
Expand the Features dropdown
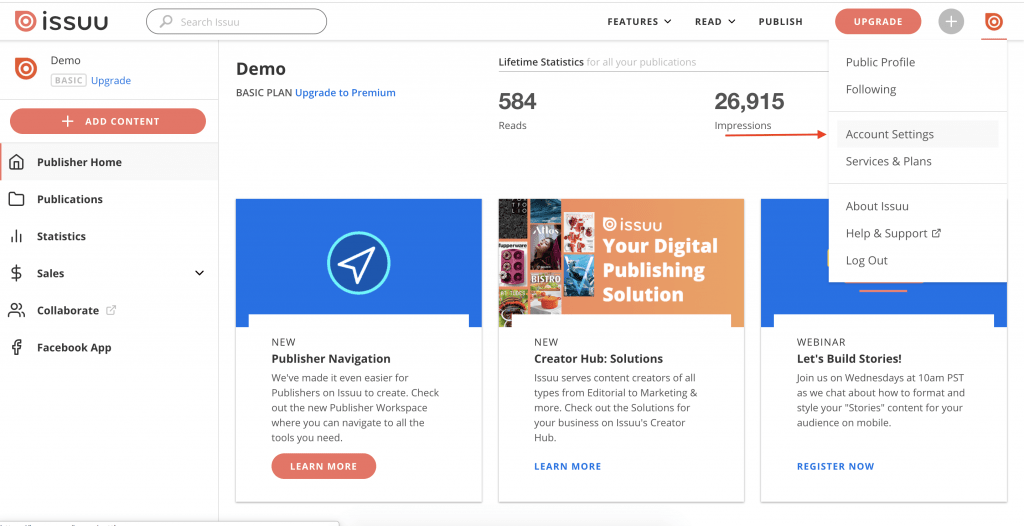[639, 22]
